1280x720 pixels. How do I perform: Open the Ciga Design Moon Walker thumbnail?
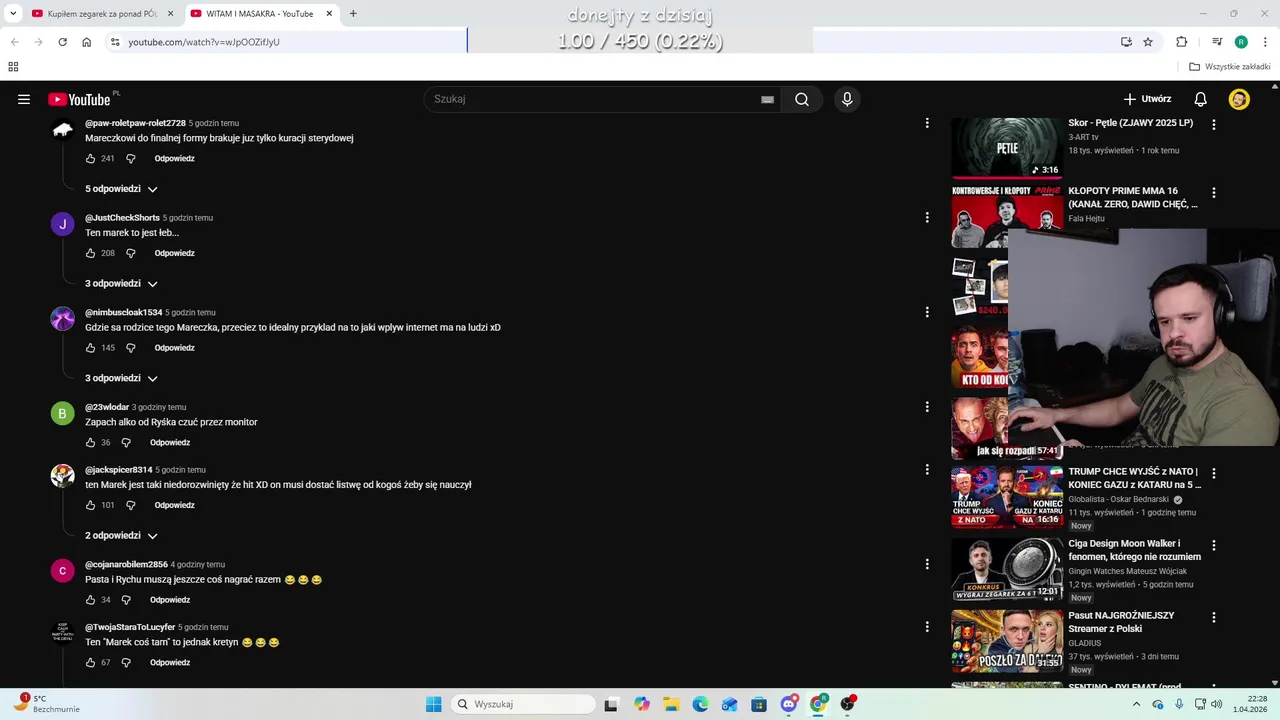(x=1006, y=569)
